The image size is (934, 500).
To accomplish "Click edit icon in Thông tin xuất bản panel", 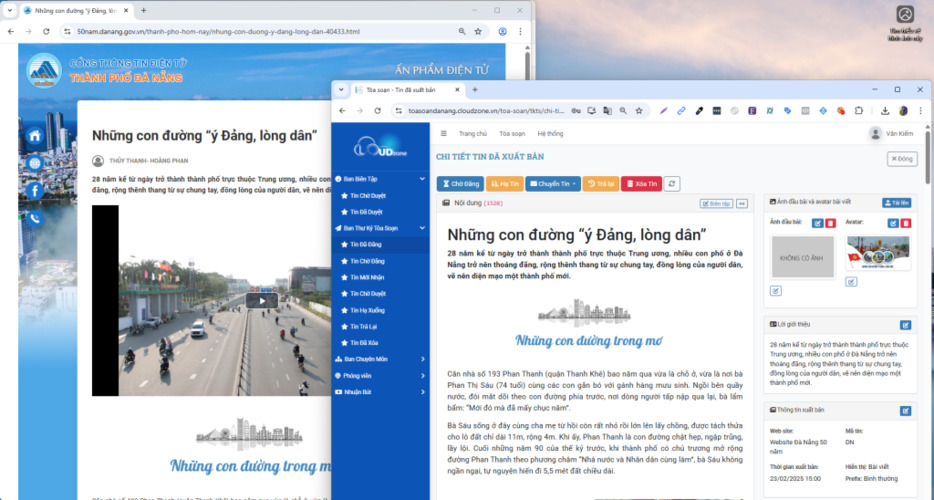I will (x=906, y=410).
